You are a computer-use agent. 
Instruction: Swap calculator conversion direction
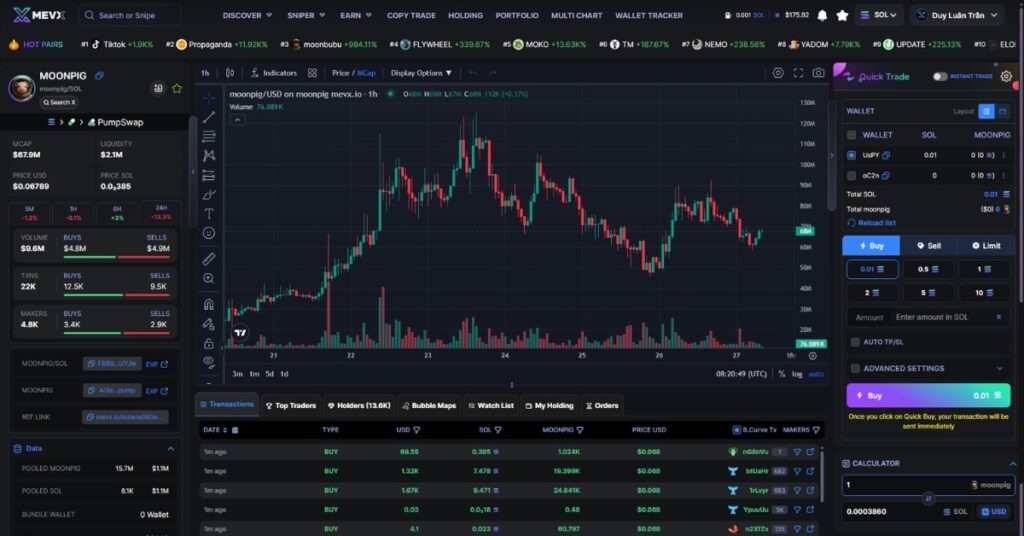[x=928, y=498]
